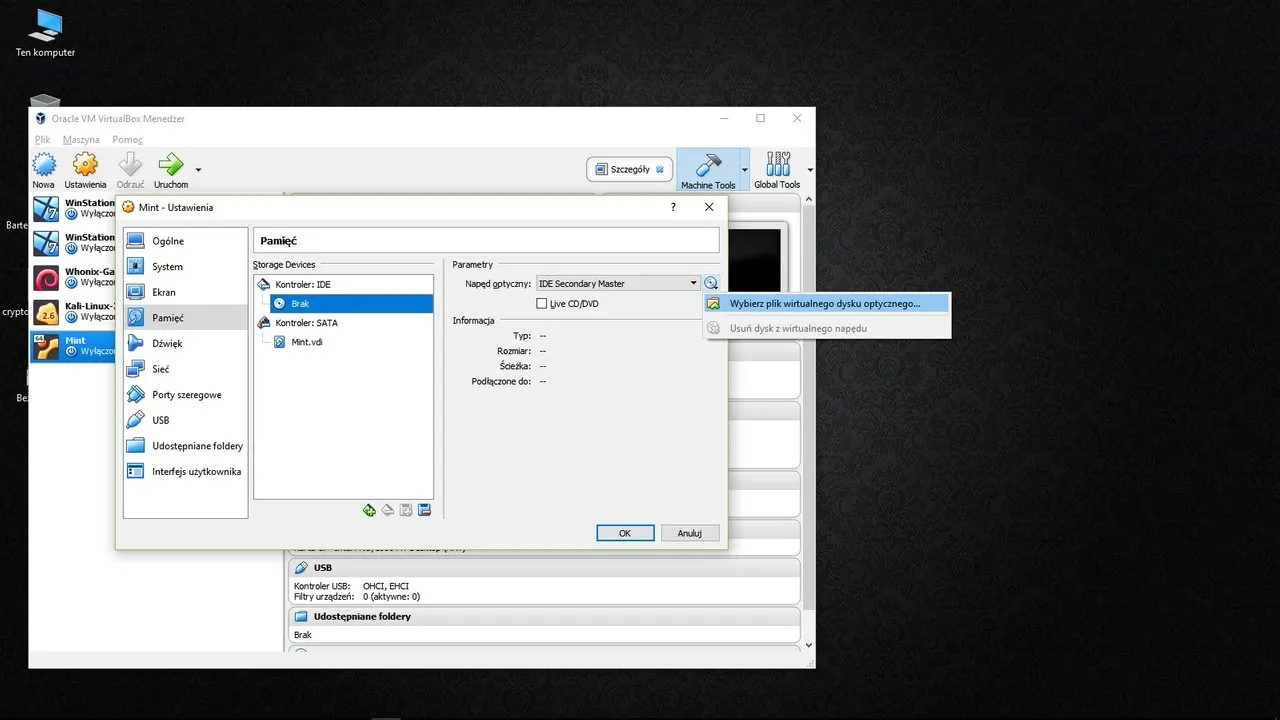Maximize the VirtualBox Menedżer window
This screenshot has width=1280, height=720.
(760, 118)
